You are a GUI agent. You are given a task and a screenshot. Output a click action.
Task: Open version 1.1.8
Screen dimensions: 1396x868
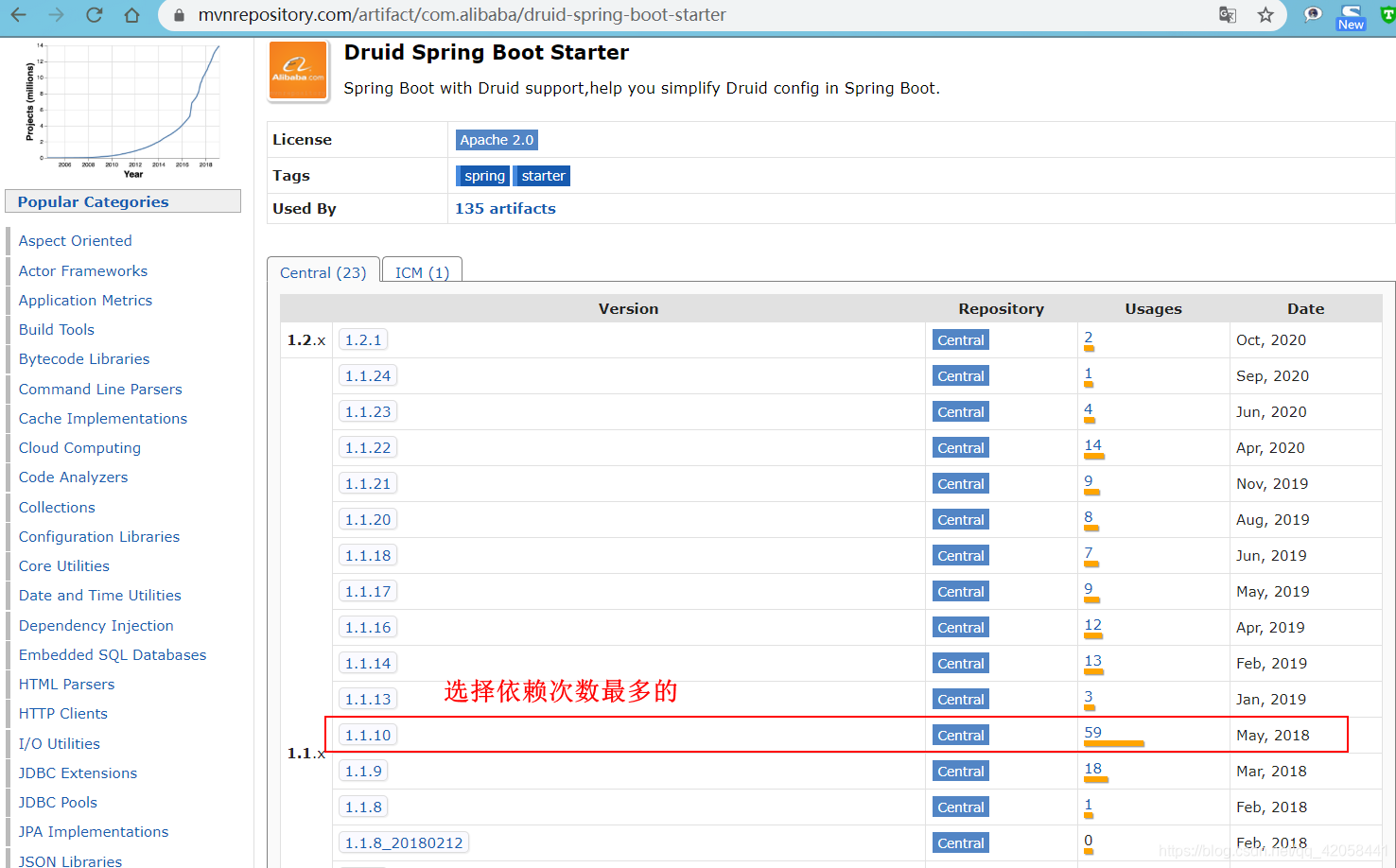point(363,807)
